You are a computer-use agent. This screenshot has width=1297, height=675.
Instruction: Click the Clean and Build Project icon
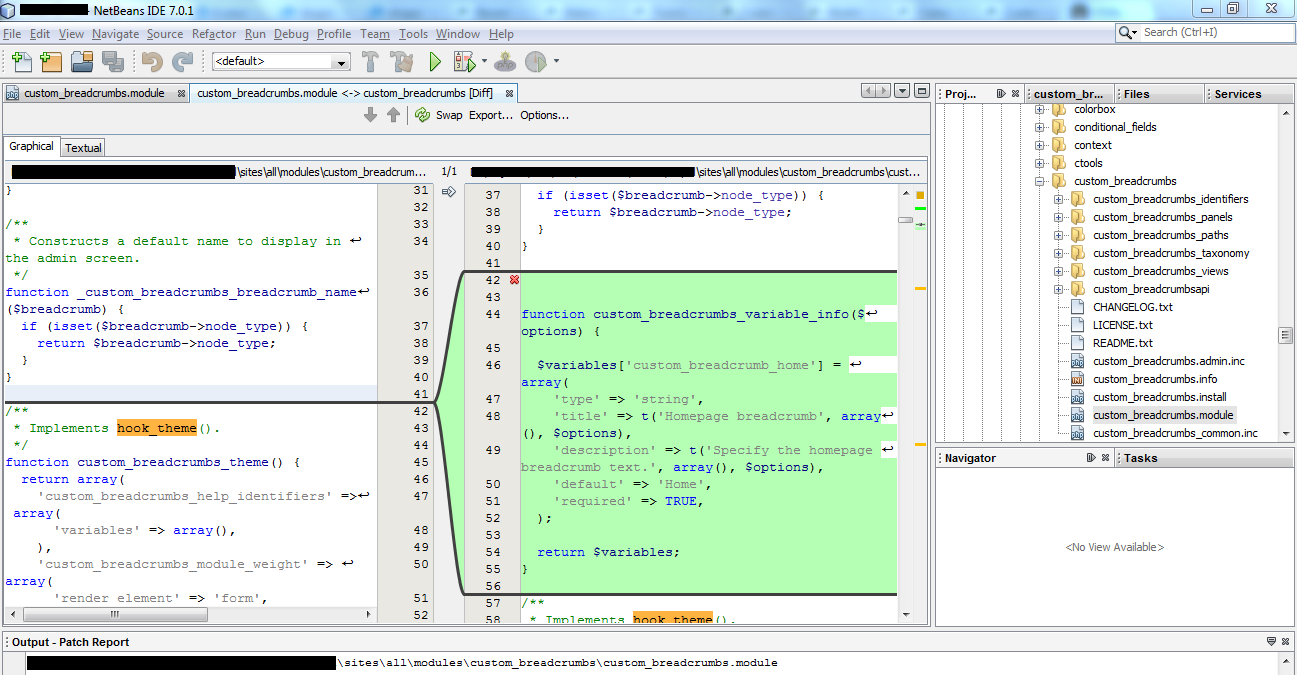click(402, 62)
